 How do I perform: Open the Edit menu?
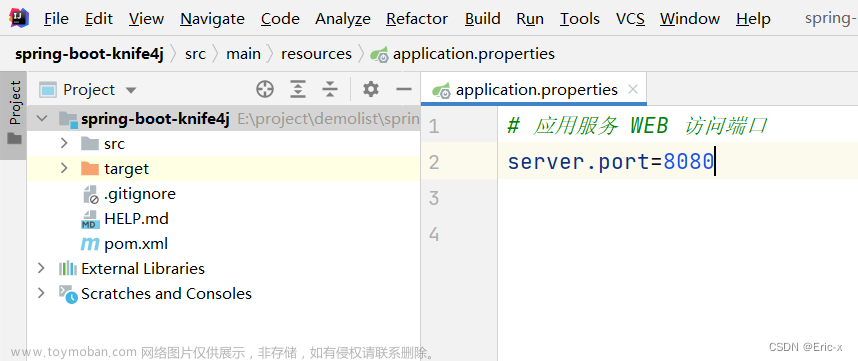[99, 19]
